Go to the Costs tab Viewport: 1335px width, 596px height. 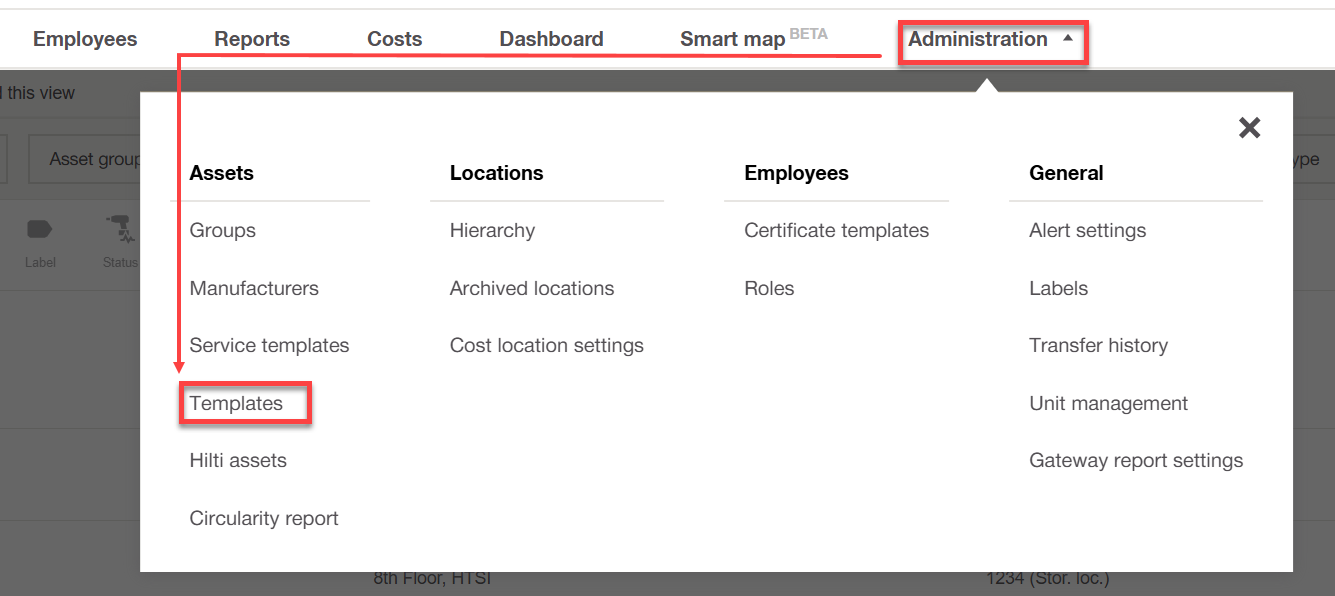pyautogui.click(x=395, y=39)
